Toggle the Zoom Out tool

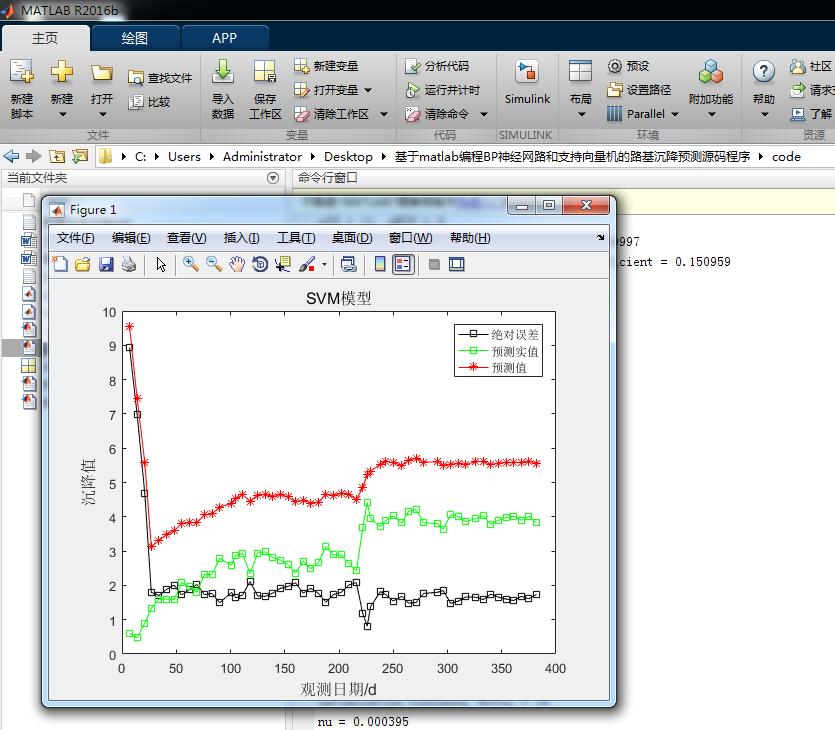[214, 264]
